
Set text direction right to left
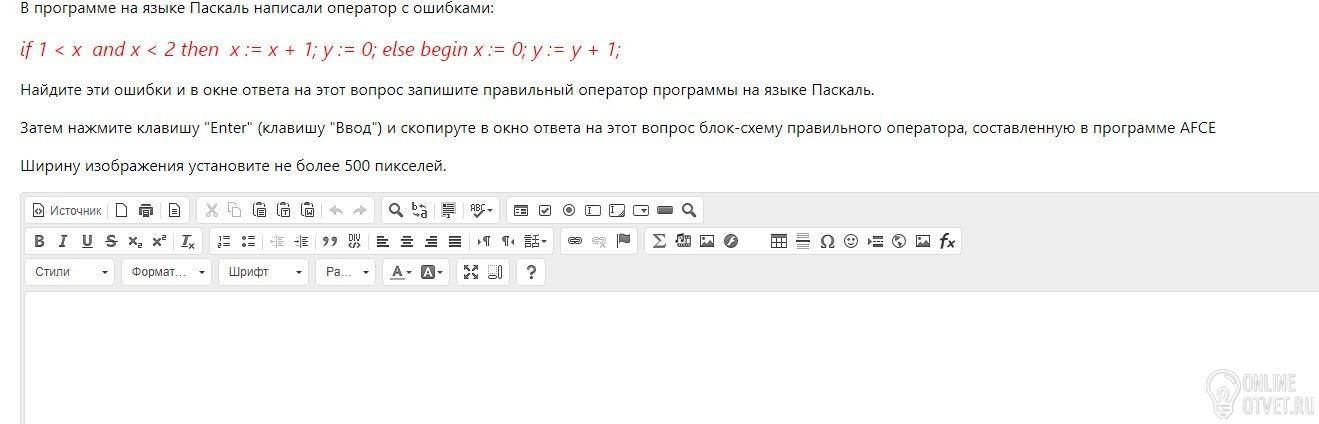[x=508, y=241]
